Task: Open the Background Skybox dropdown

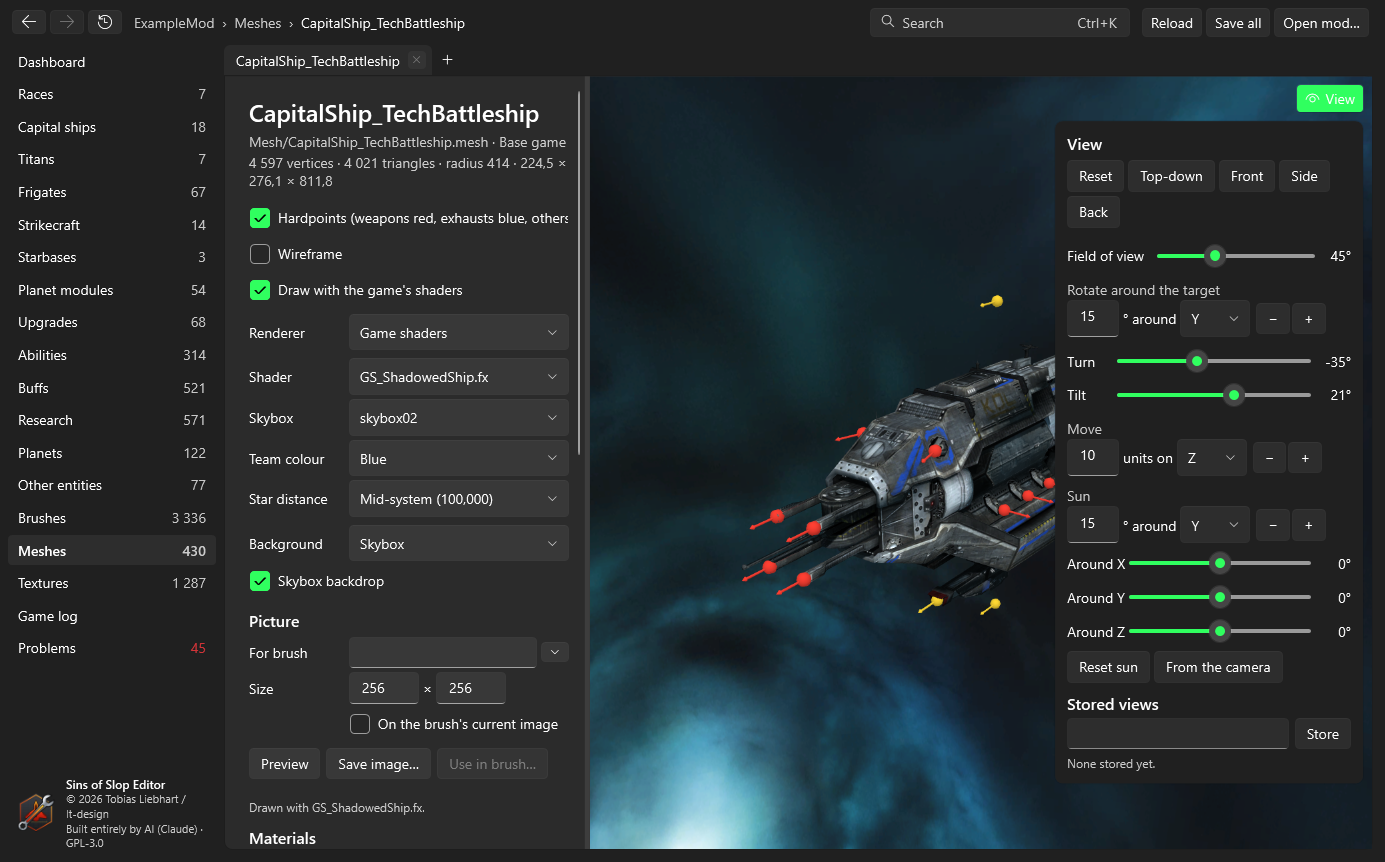Action: click(458, 544)
